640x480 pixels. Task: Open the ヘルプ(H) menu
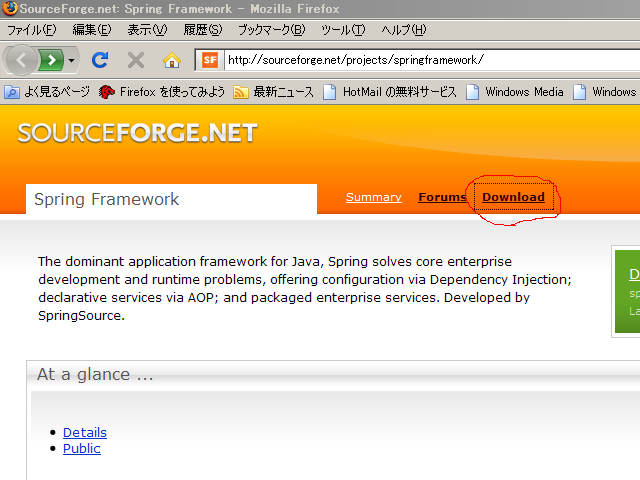click(404, 30)
